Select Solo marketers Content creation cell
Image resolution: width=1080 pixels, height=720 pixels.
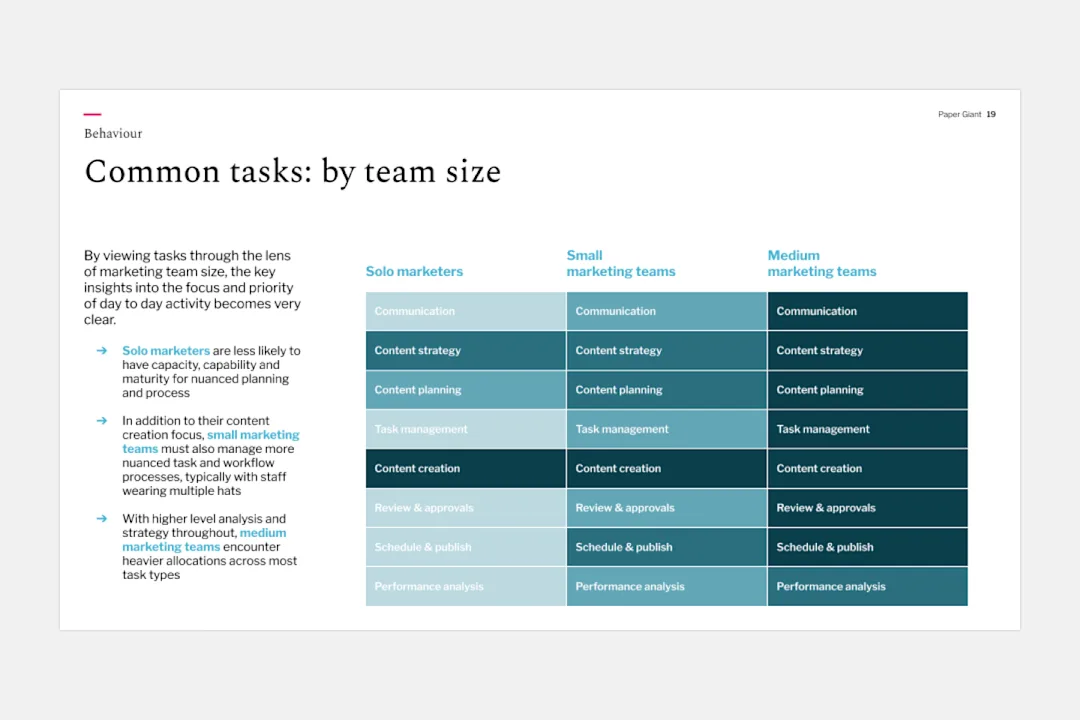pos(466,469)
